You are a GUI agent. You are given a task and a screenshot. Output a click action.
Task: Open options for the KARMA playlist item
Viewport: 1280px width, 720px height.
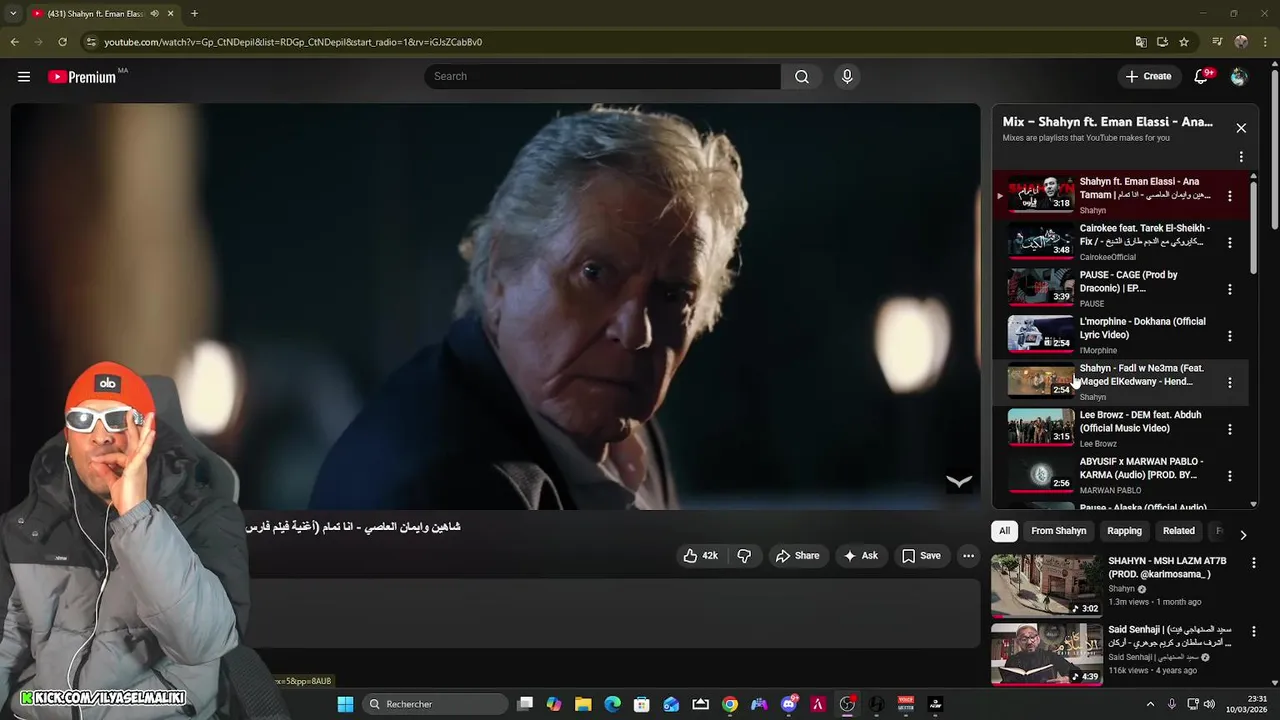(x=1230, y=476)
